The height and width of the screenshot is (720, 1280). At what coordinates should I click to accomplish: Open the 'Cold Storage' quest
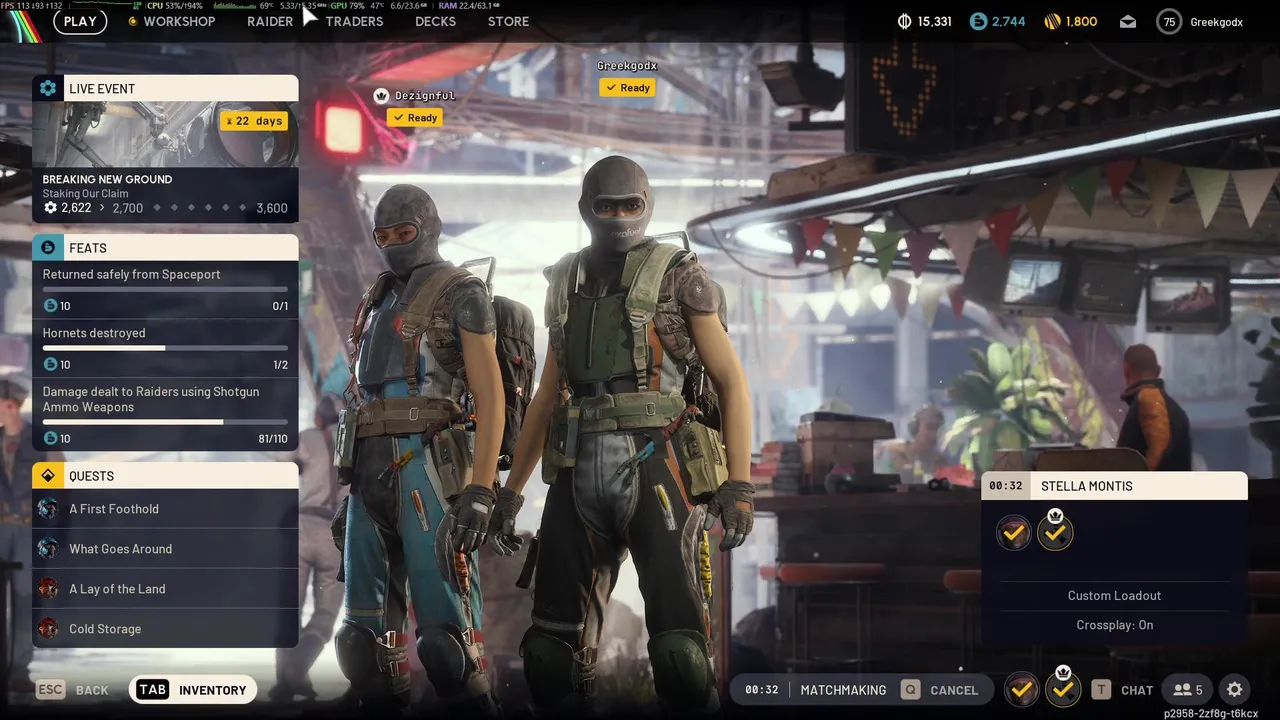[x=165, y=628]
